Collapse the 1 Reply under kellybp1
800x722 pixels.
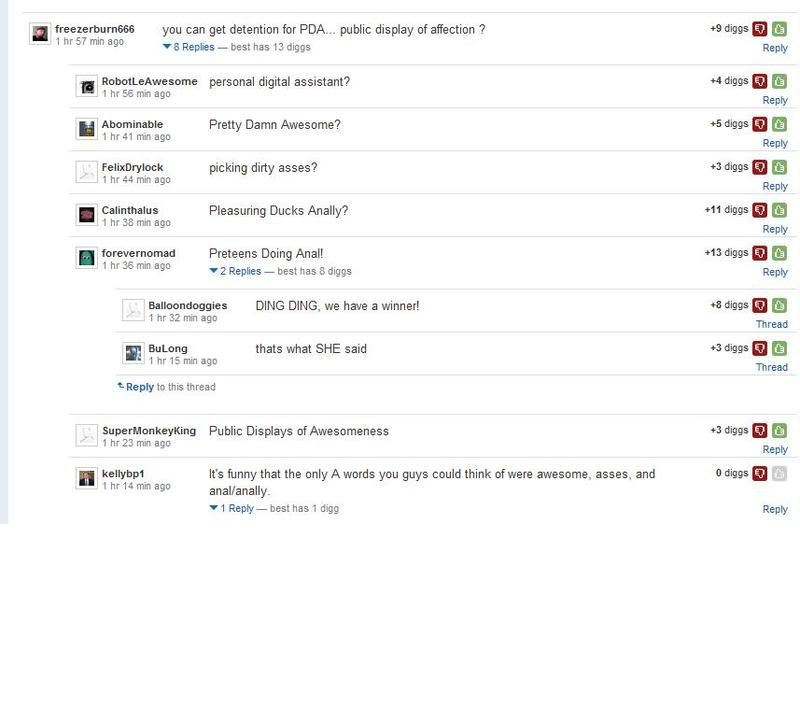[x=233, y=508]
